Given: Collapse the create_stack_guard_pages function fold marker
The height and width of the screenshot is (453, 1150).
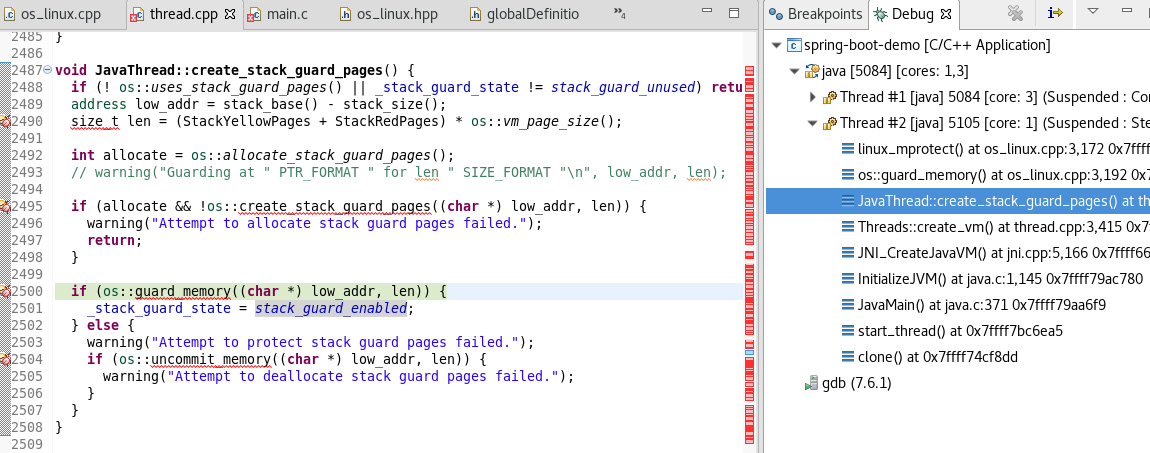Looking at the screenshot, I should (x=48, y=70).
